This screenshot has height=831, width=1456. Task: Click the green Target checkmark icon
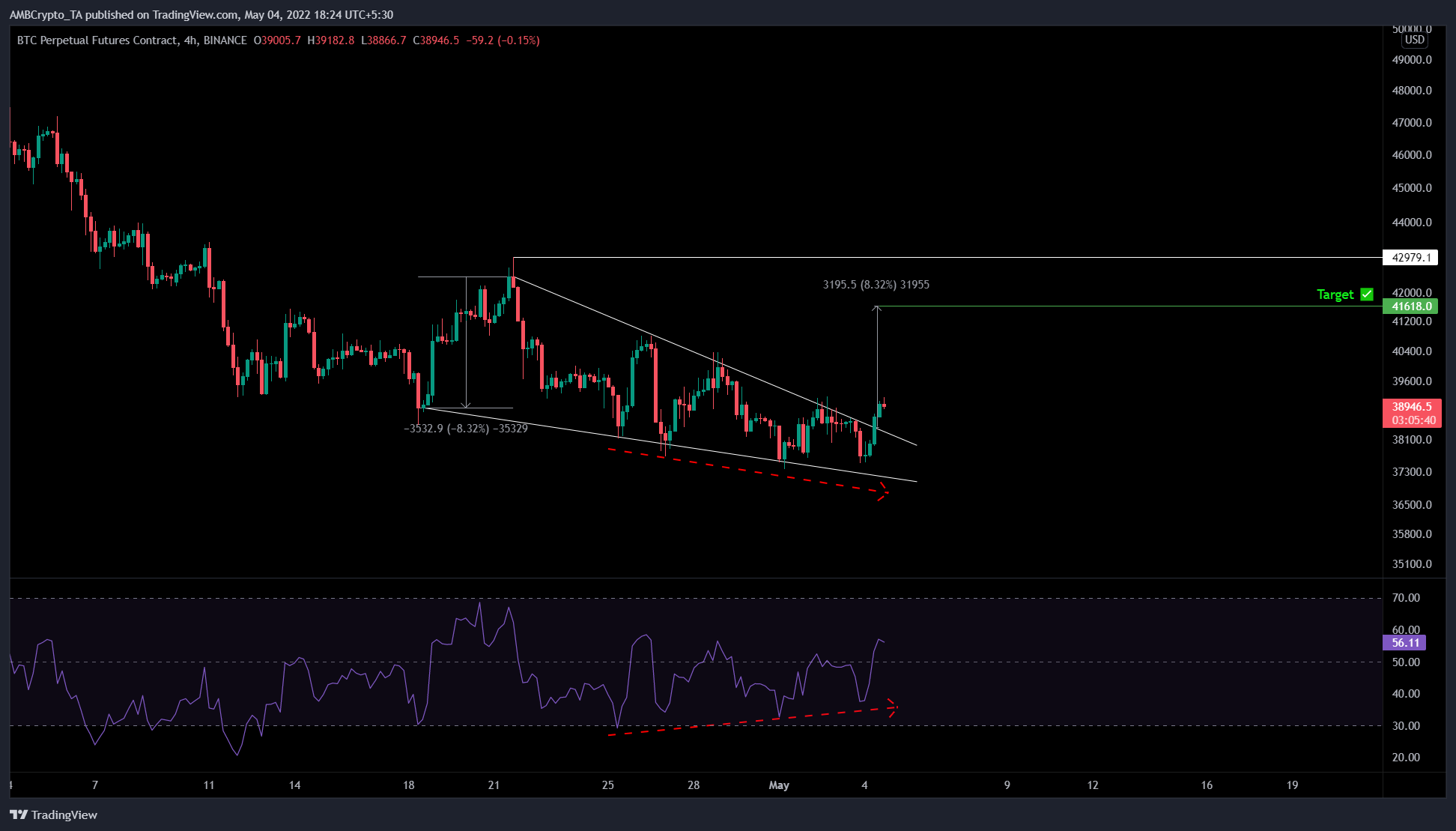pos(1367,294)
